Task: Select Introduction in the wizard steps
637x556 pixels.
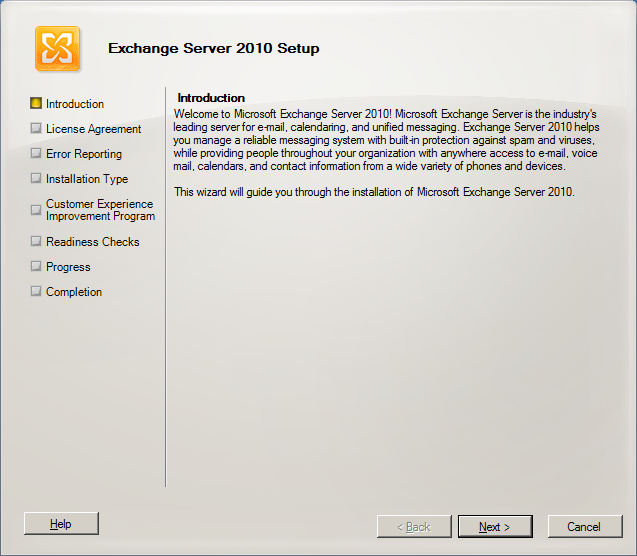Action: (75, 104)
